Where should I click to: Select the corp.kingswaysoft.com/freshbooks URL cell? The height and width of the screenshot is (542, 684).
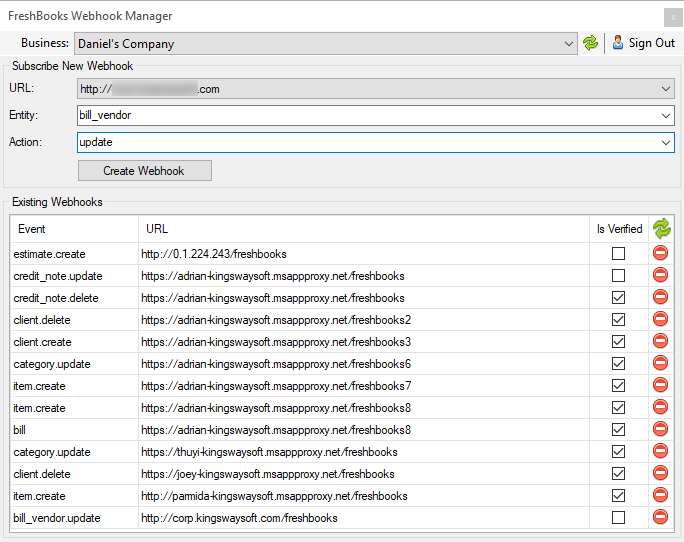(364, 518)
